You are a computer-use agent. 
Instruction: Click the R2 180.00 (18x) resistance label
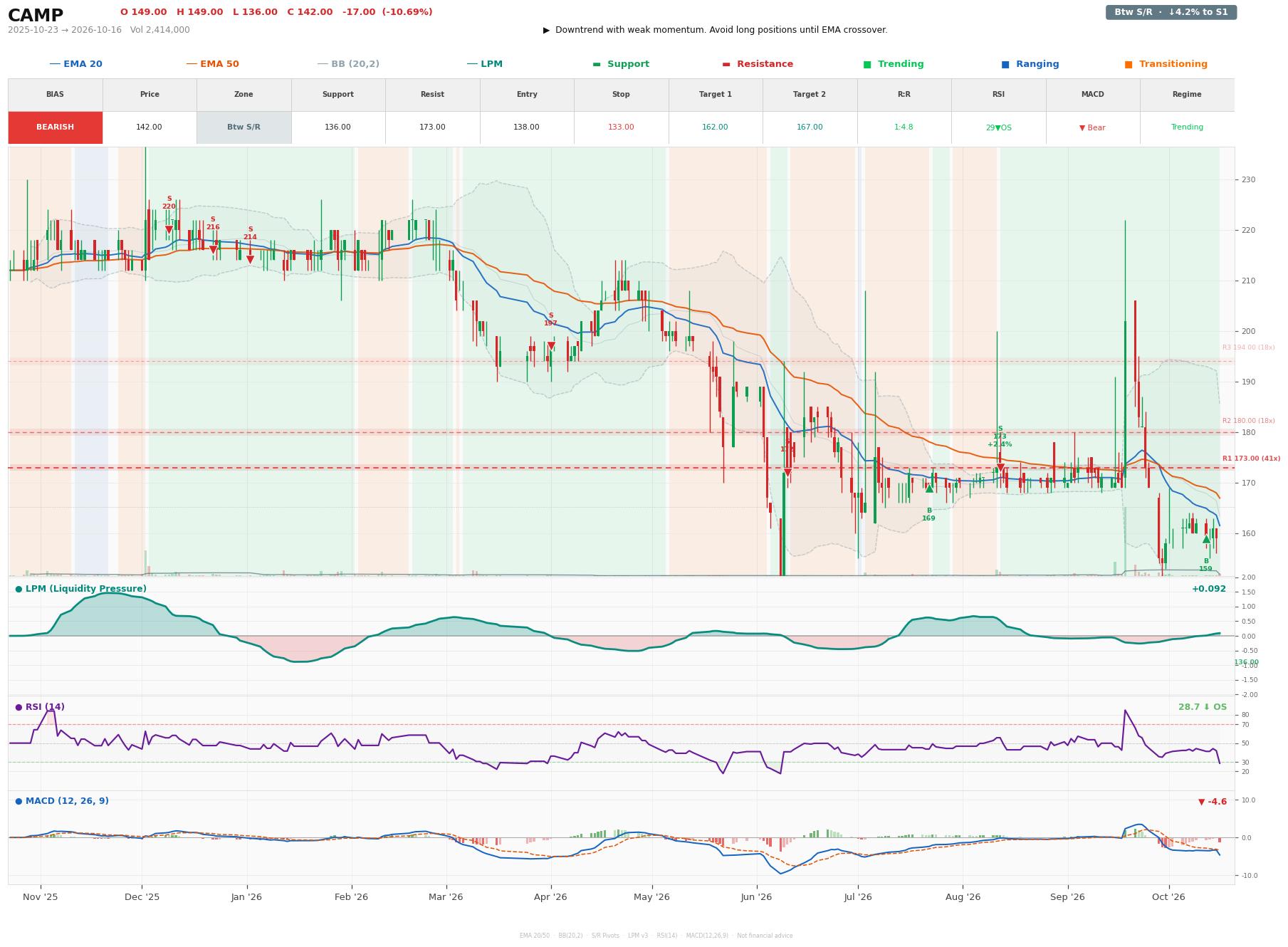coord(1249,421)
